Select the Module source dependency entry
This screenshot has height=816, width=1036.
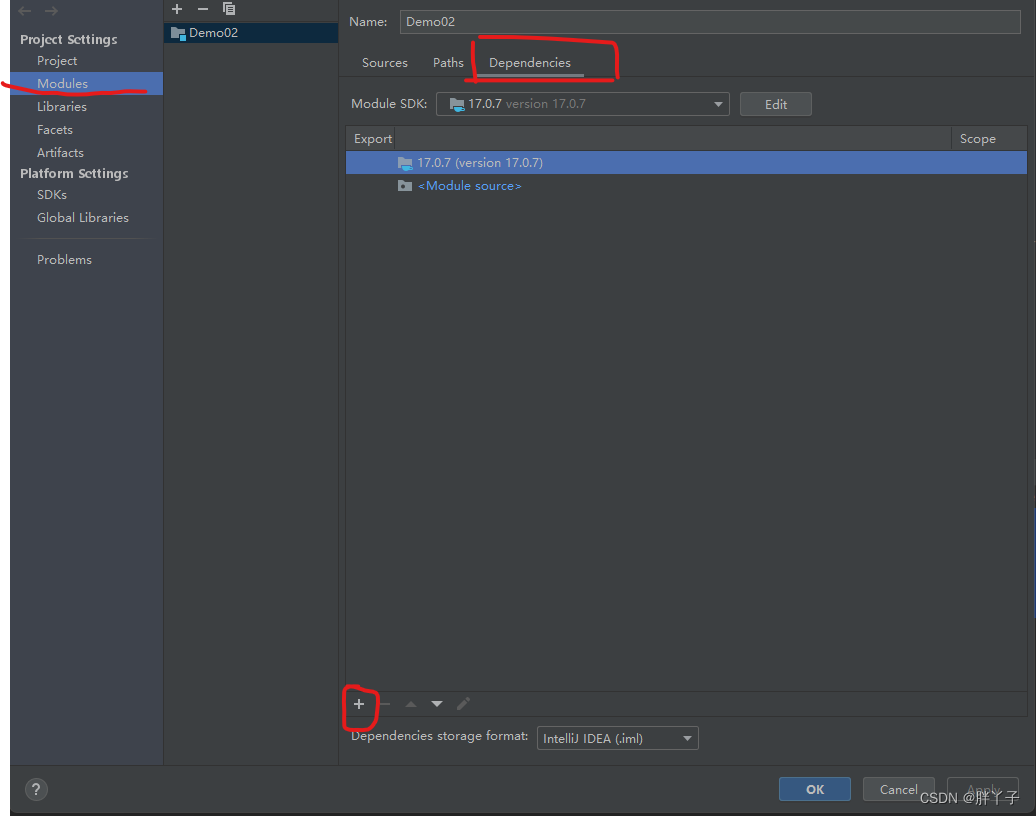pos(469,185)
